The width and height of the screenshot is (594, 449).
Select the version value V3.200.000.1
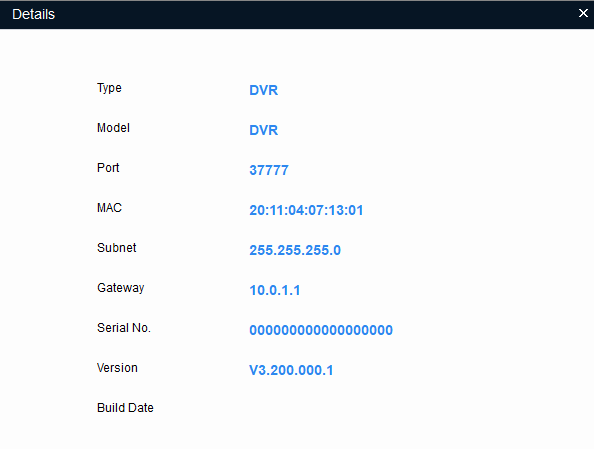click(x=291, y=370)
